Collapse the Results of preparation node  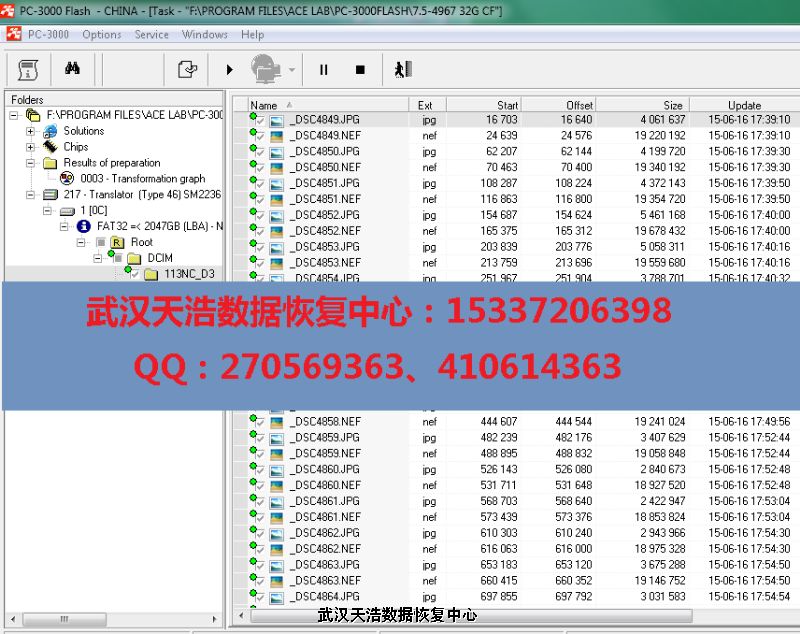point(30,163)
